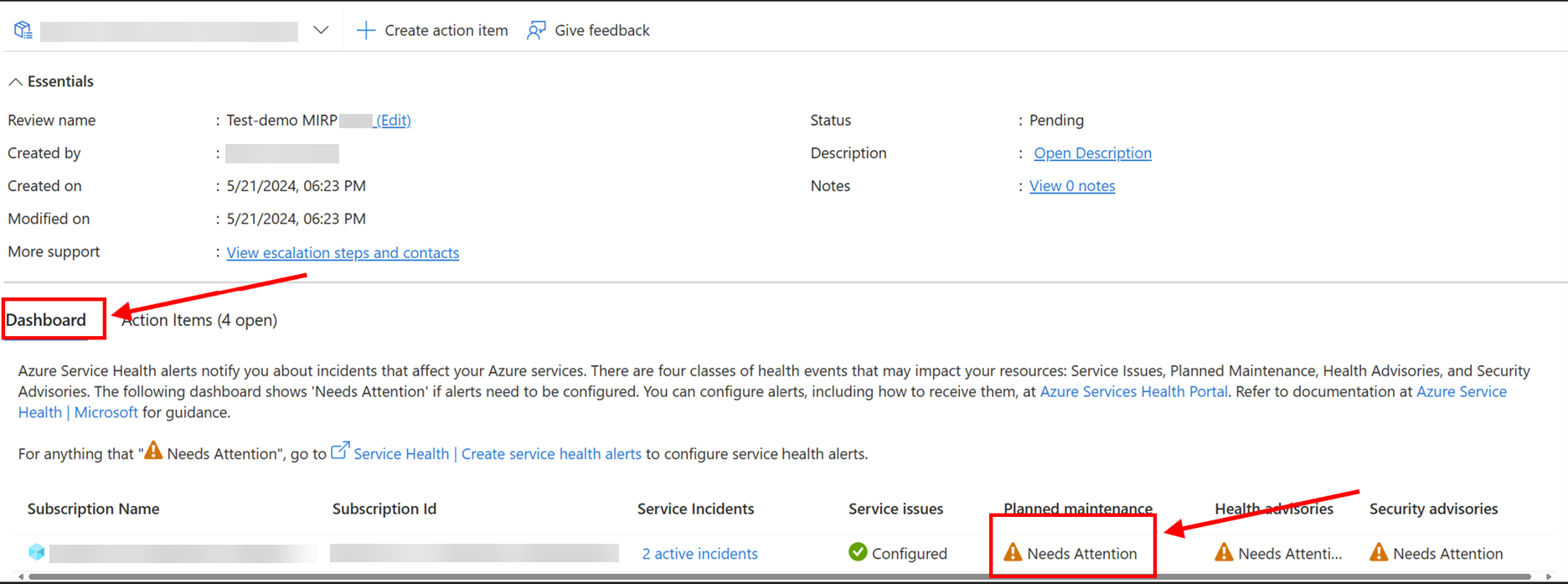Click the Service Incidents column header
Screen dimensions: 1568x584
click(695, 509)
